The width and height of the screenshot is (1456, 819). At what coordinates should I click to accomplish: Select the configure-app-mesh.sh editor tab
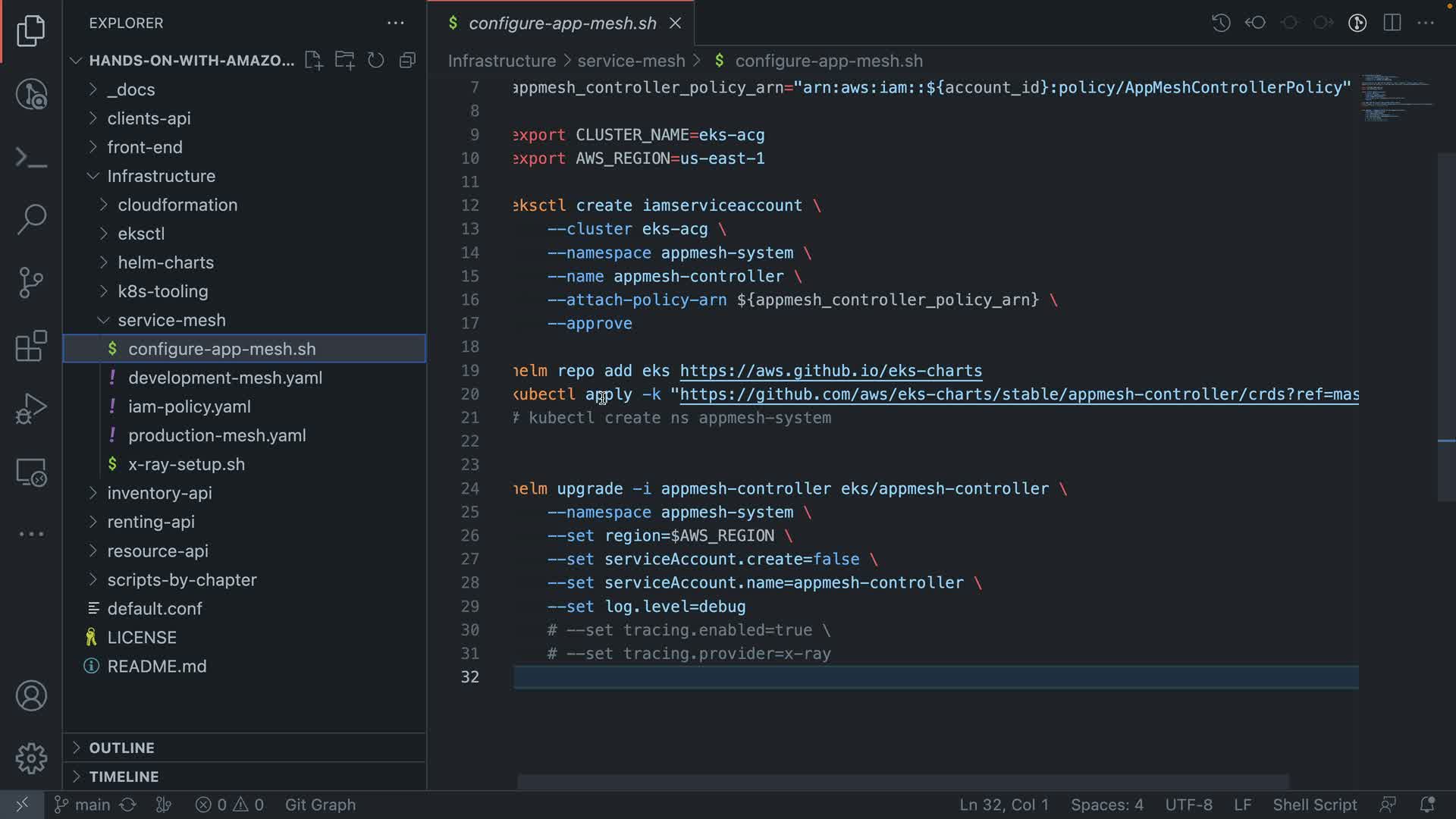(x=562, y=24)
